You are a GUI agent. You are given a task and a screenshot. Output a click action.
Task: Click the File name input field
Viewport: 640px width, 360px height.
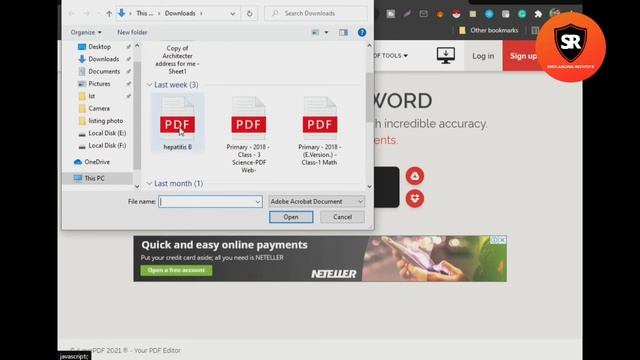(x=207, y=202)
